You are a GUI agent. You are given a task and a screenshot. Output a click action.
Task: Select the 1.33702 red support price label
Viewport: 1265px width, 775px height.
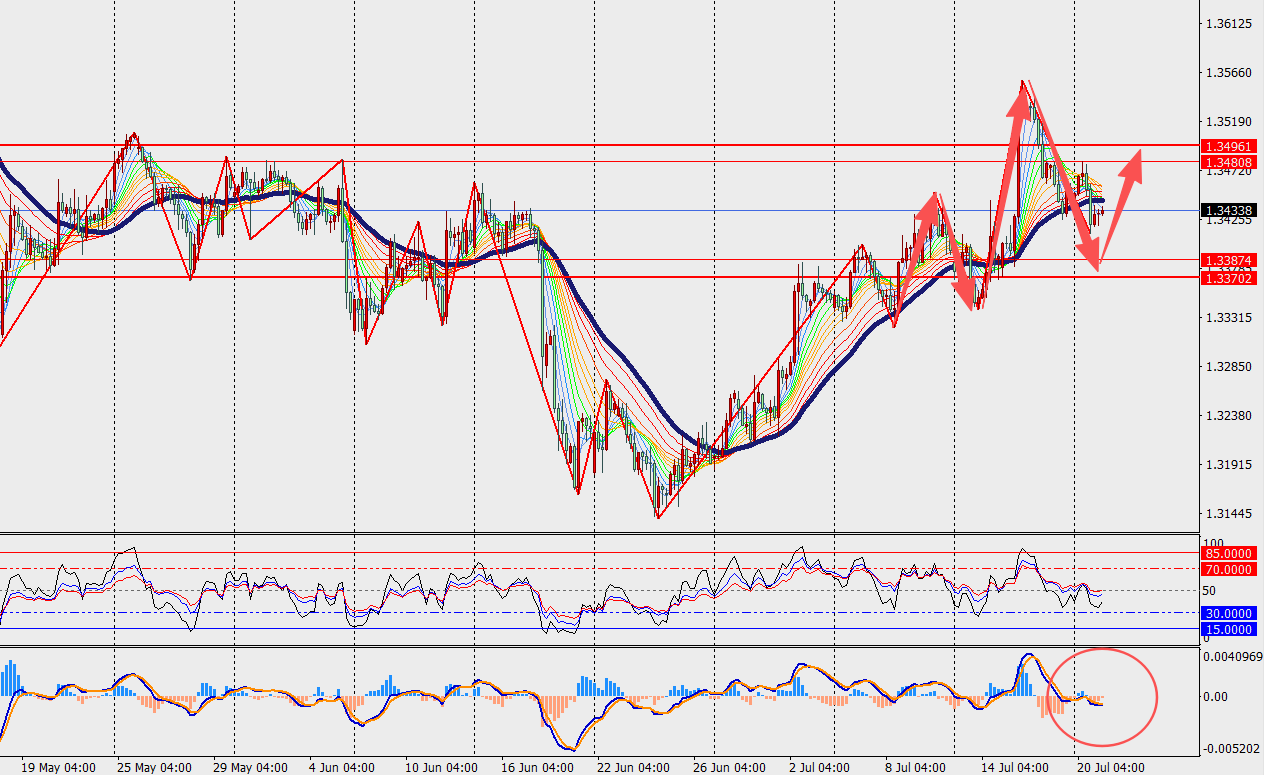[1229, 279]
